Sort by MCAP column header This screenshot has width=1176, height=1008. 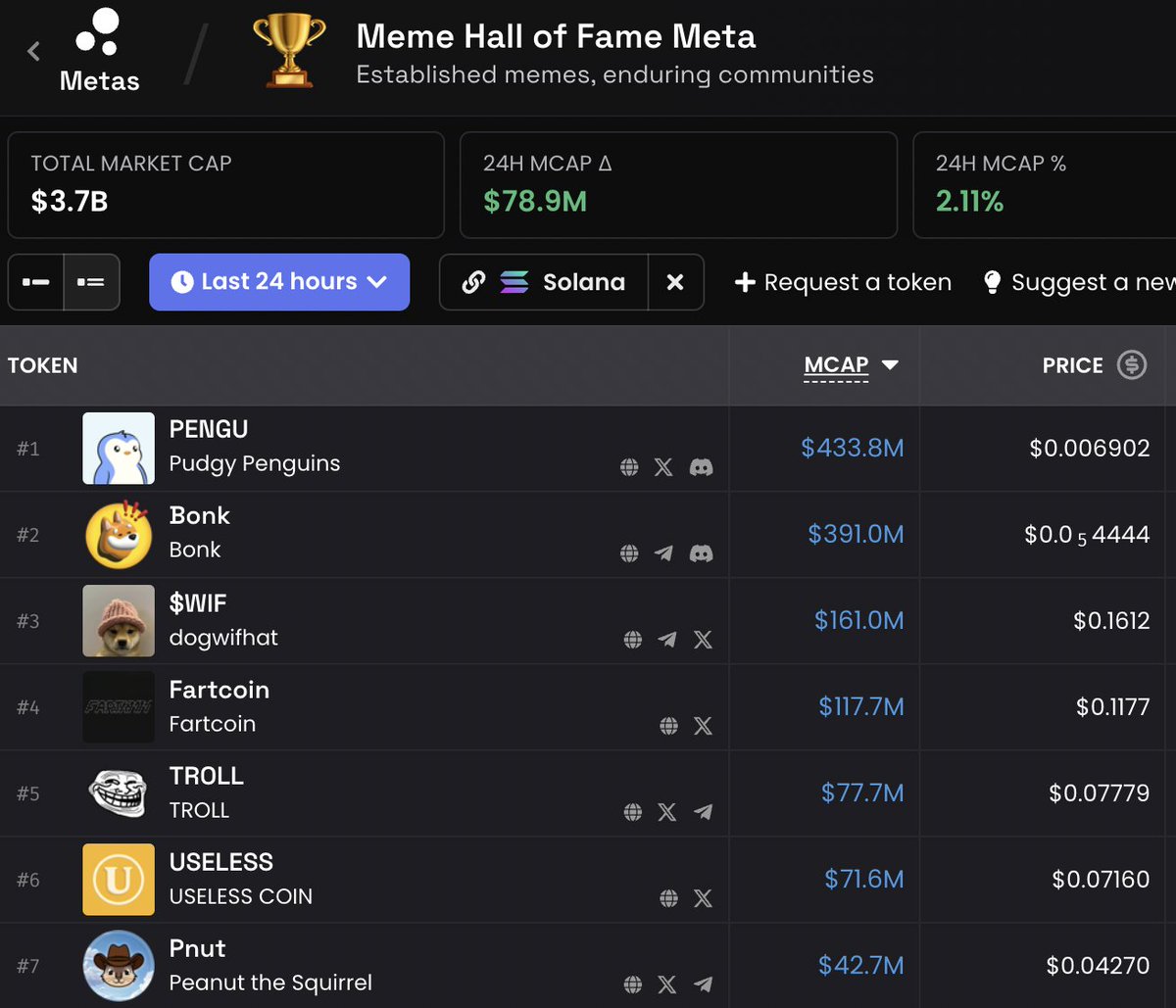point(851,365)
